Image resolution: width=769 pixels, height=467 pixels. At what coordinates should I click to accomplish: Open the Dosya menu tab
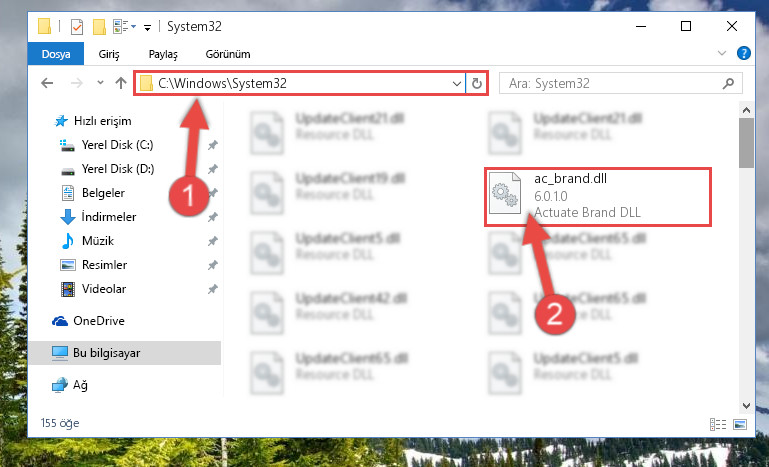pyautogui.click(x=56, y=54)
